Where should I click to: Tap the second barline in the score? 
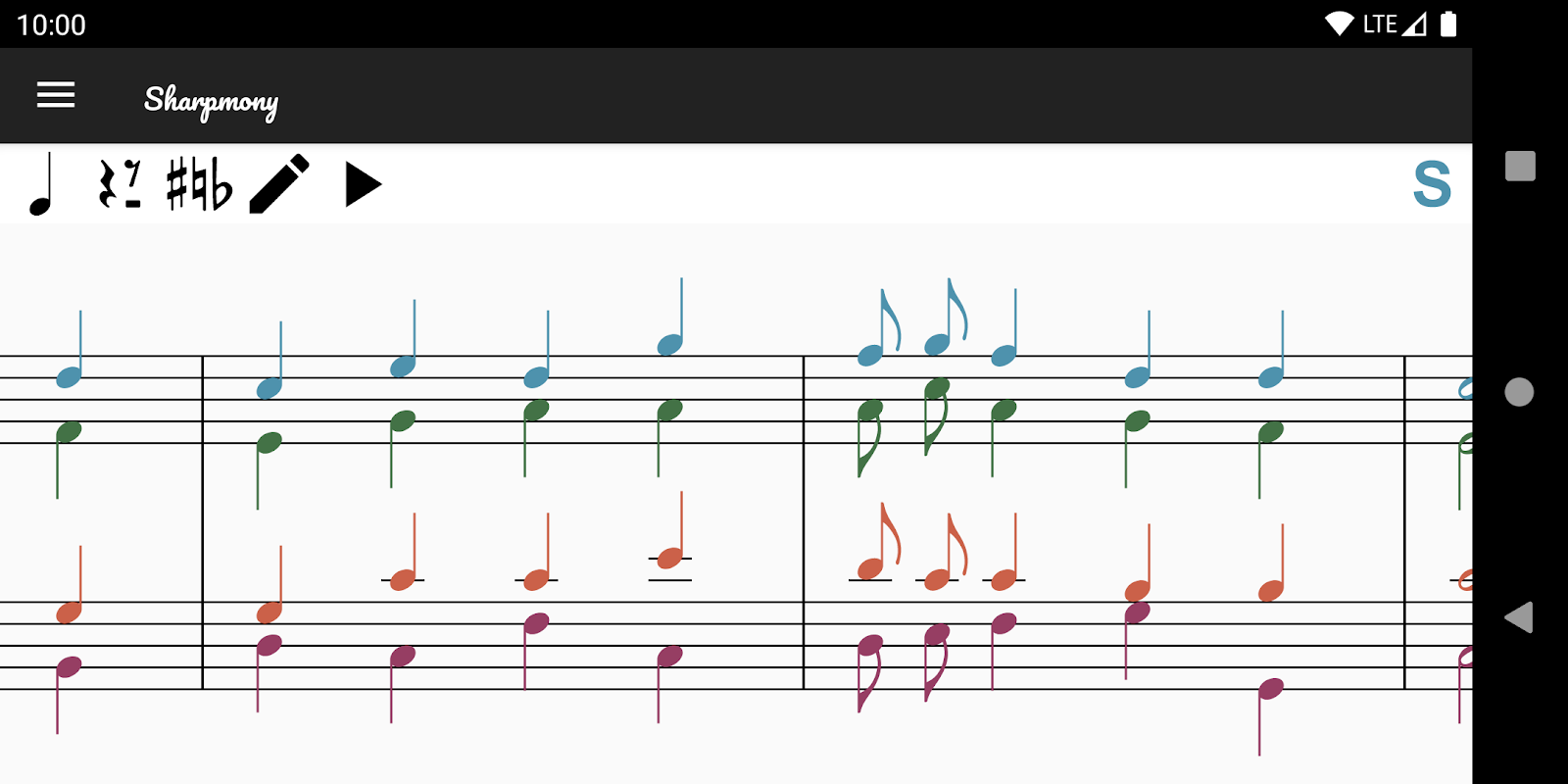[x=804, y=522]
